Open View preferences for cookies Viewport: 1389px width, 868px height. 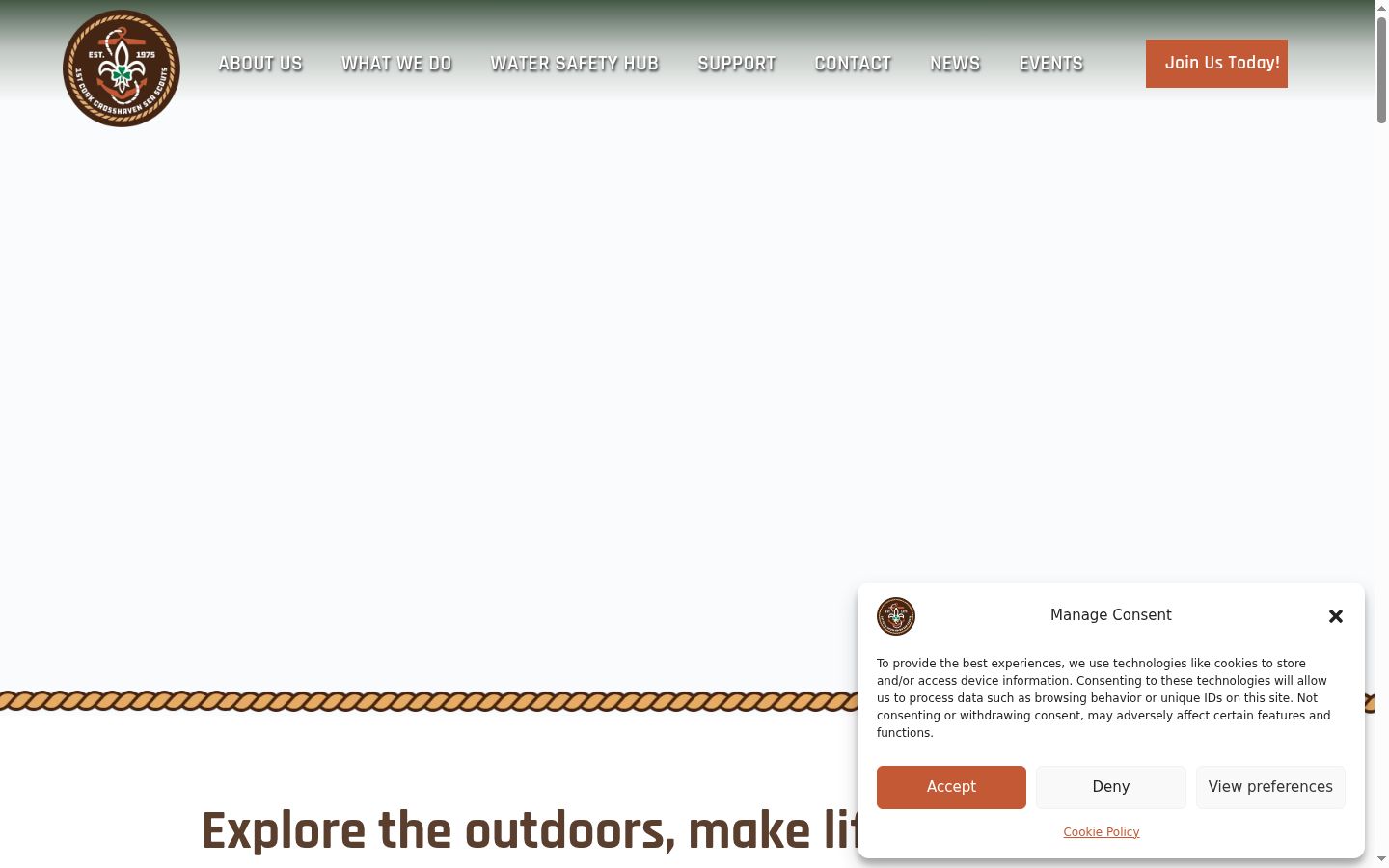click(1270, 787)
